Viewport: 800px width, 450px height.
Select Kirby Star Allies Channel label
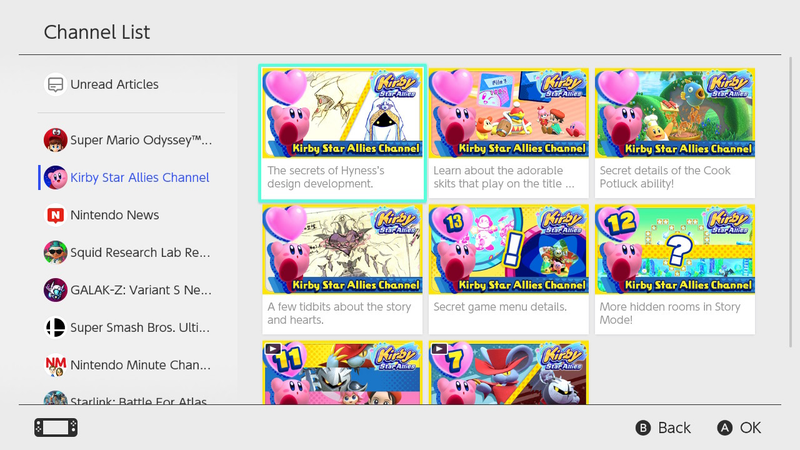coord(140,178)
